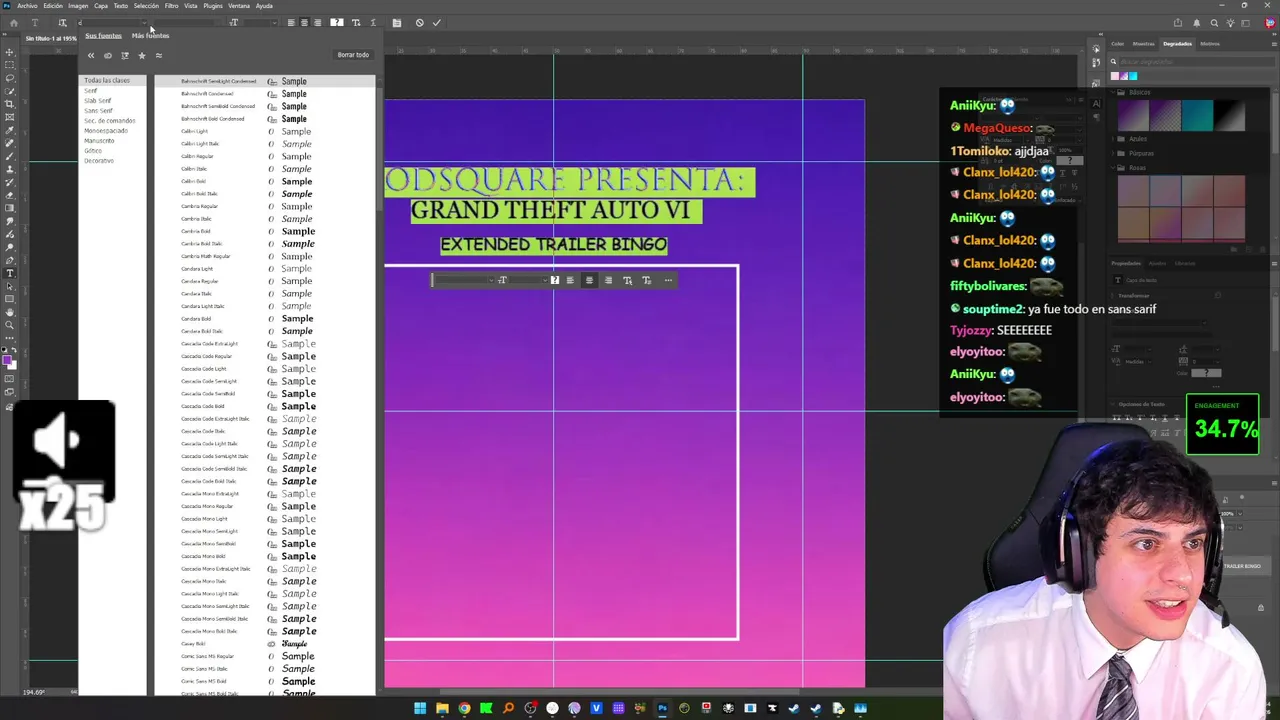The height and width of the screenshot is (720, 1280).
Task: Cancel the current text edit
Action: tap(419, 23)
